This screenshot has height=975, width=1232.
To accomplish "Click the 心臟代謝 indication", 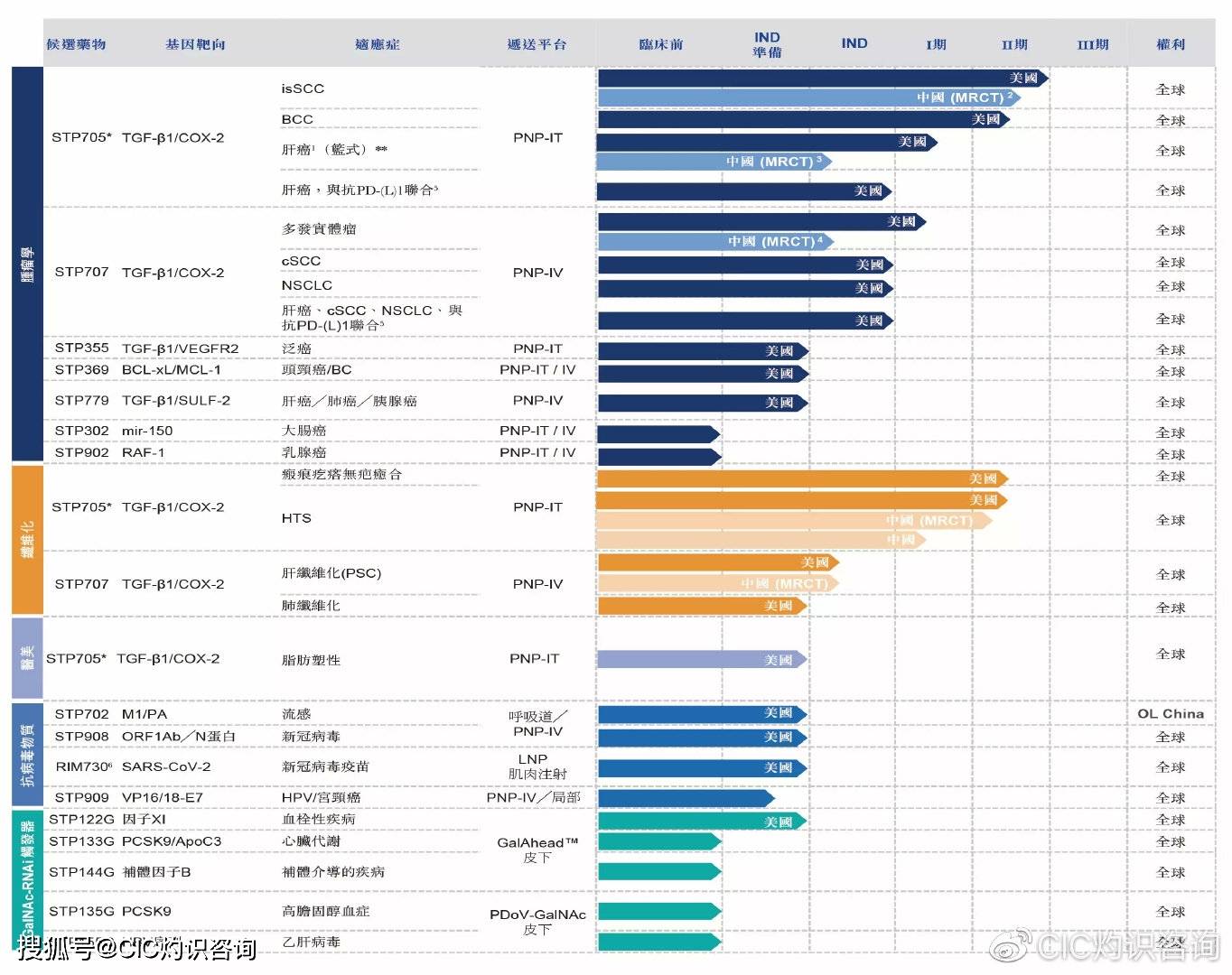I will pyautogui.click(x=311, y=841).
